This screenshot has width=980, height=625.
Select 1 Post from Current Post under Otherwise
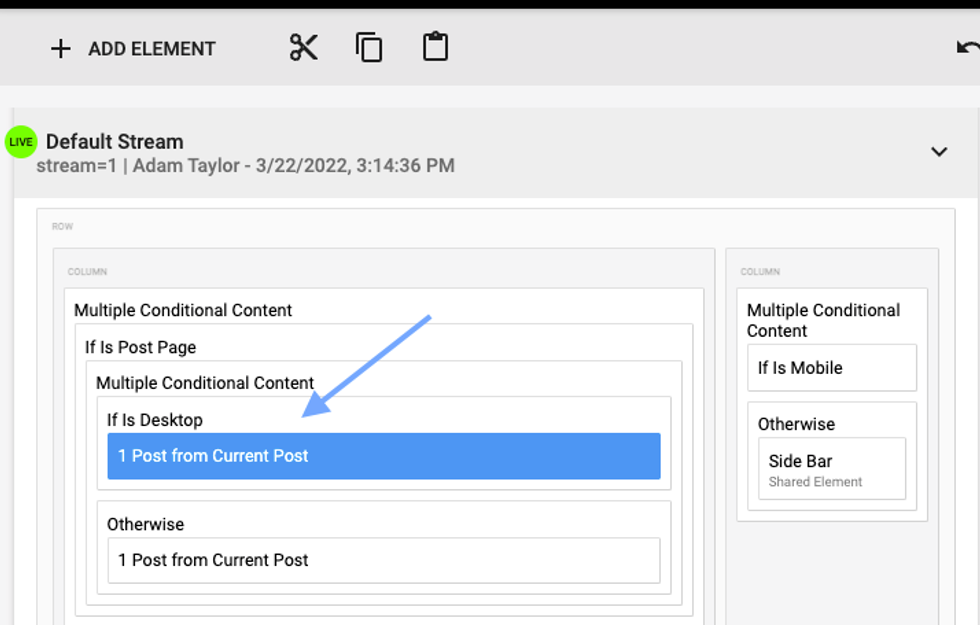tap(383, 560)
